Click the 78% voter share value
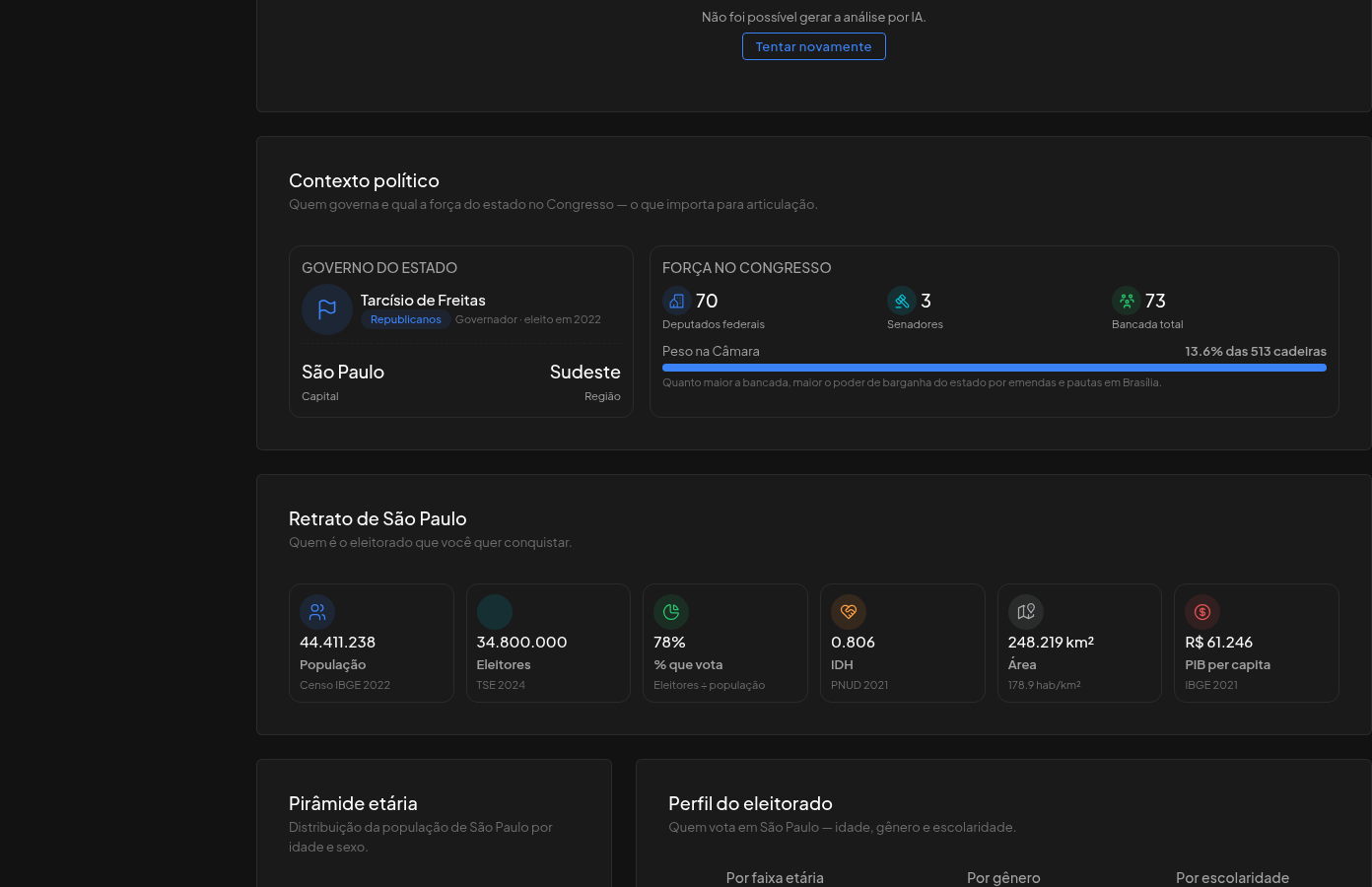The image size is (1372, 887). point(669,642)
